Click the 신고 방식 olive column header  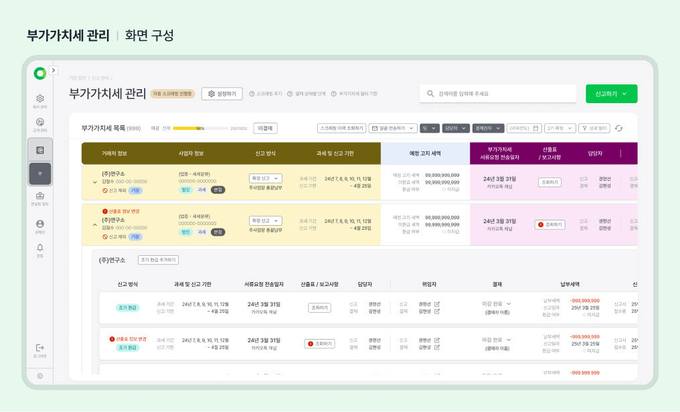[265, 154]
